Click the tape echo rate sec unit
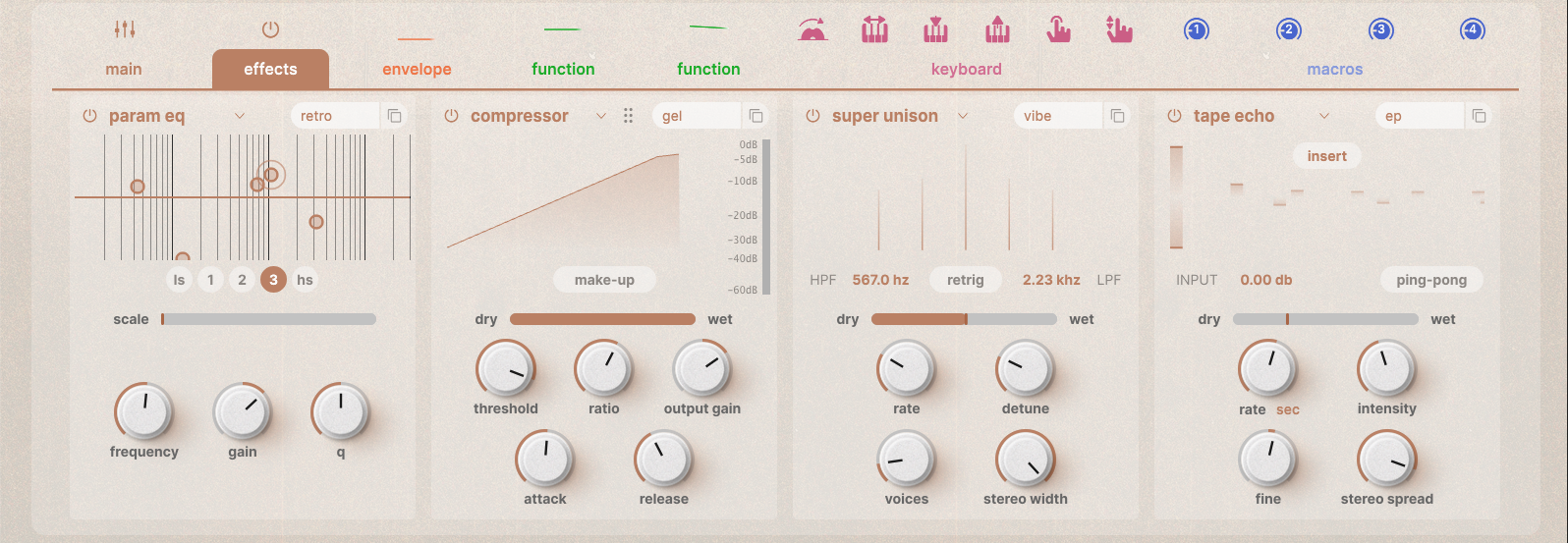This screenshot has width=1568, height=543. (1288, 409)
